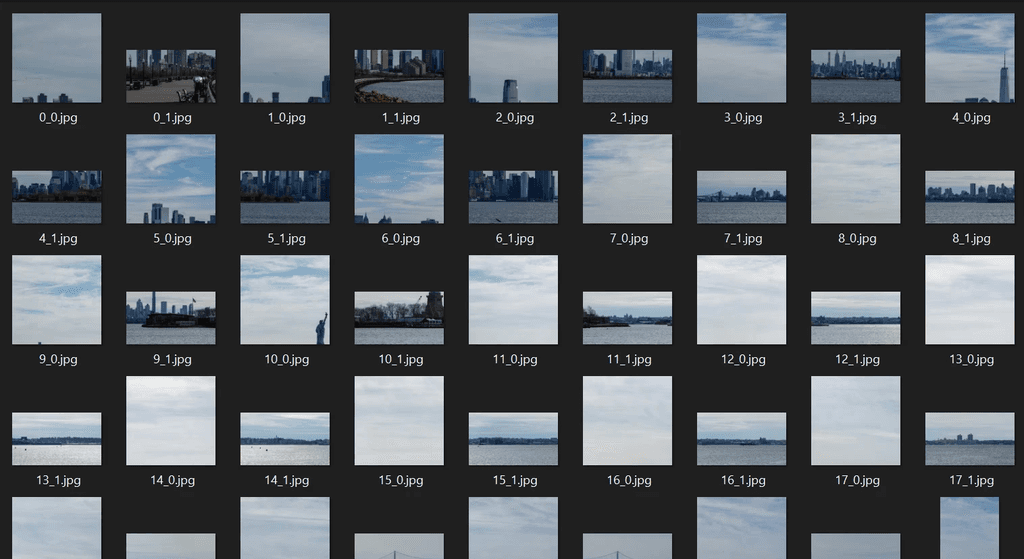Click the 13_1.jpg thumbnail image
Viewport: 1024px width, 559px height.
(x=57, y=439)
